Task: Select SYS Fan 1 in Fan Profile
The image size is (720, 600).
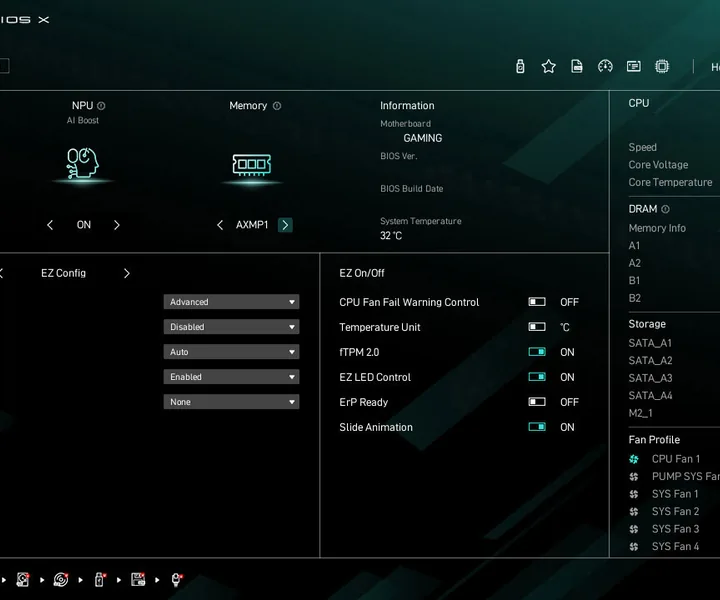Action: click(x=675, y=494)
